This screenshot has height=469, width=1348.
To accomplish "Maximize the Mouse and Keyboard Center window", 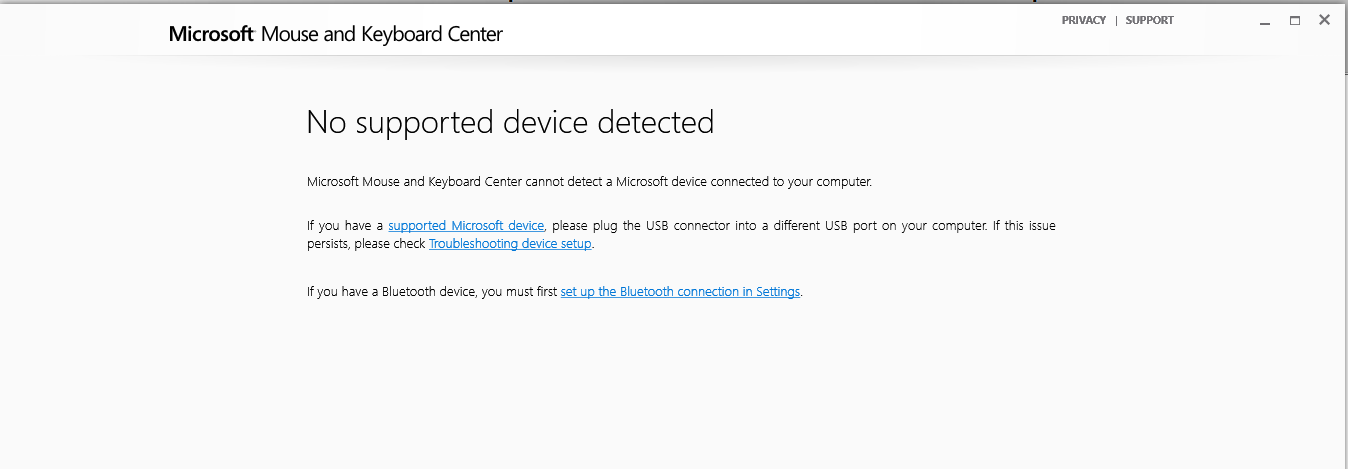I will point(1295,20).
